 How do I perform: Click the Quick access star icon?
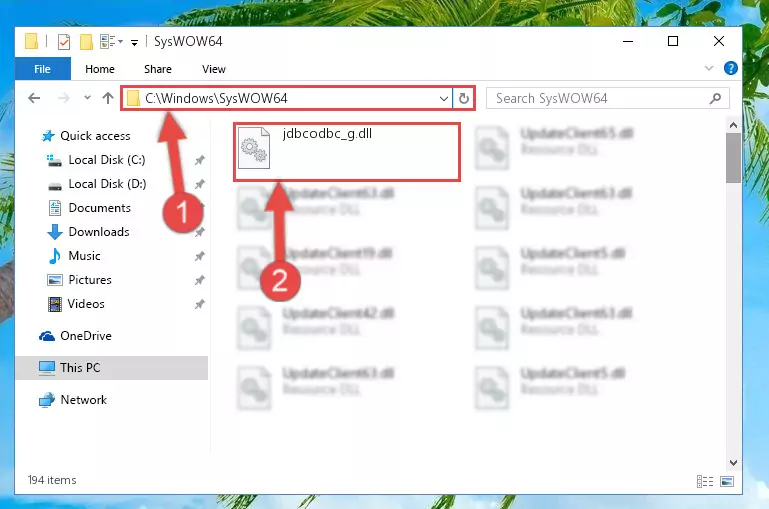[48, 136]
